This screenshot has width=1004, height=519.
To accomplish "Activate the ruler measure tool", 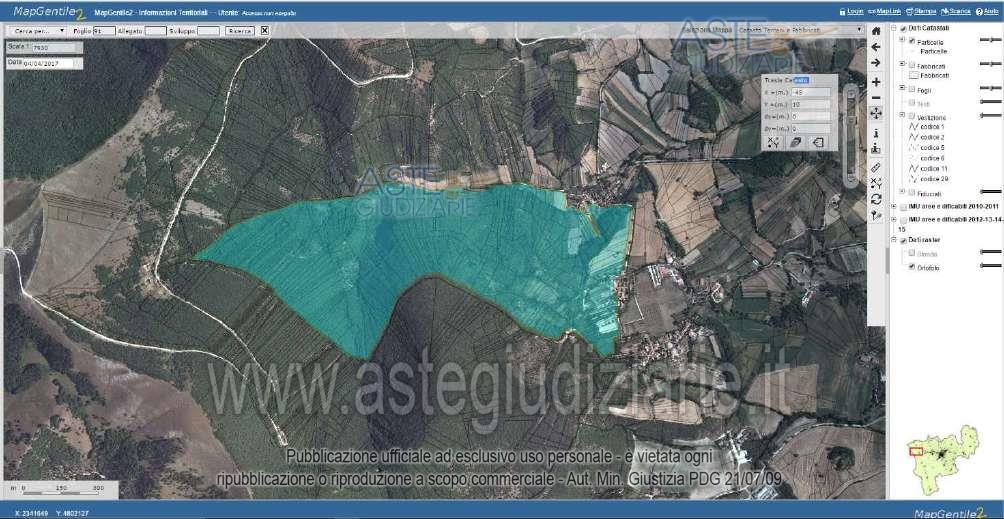I will click(x=876, y=166).
